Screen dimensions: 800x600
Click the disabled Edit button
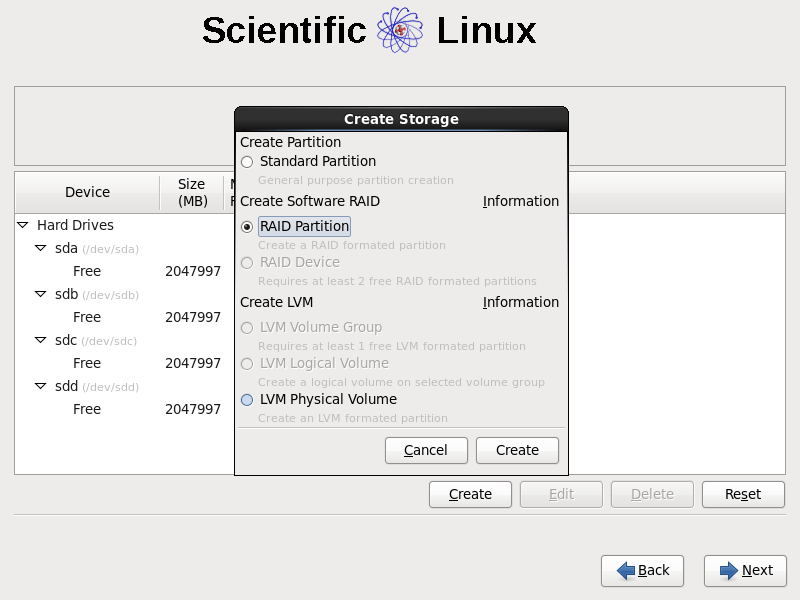(561, 494)
